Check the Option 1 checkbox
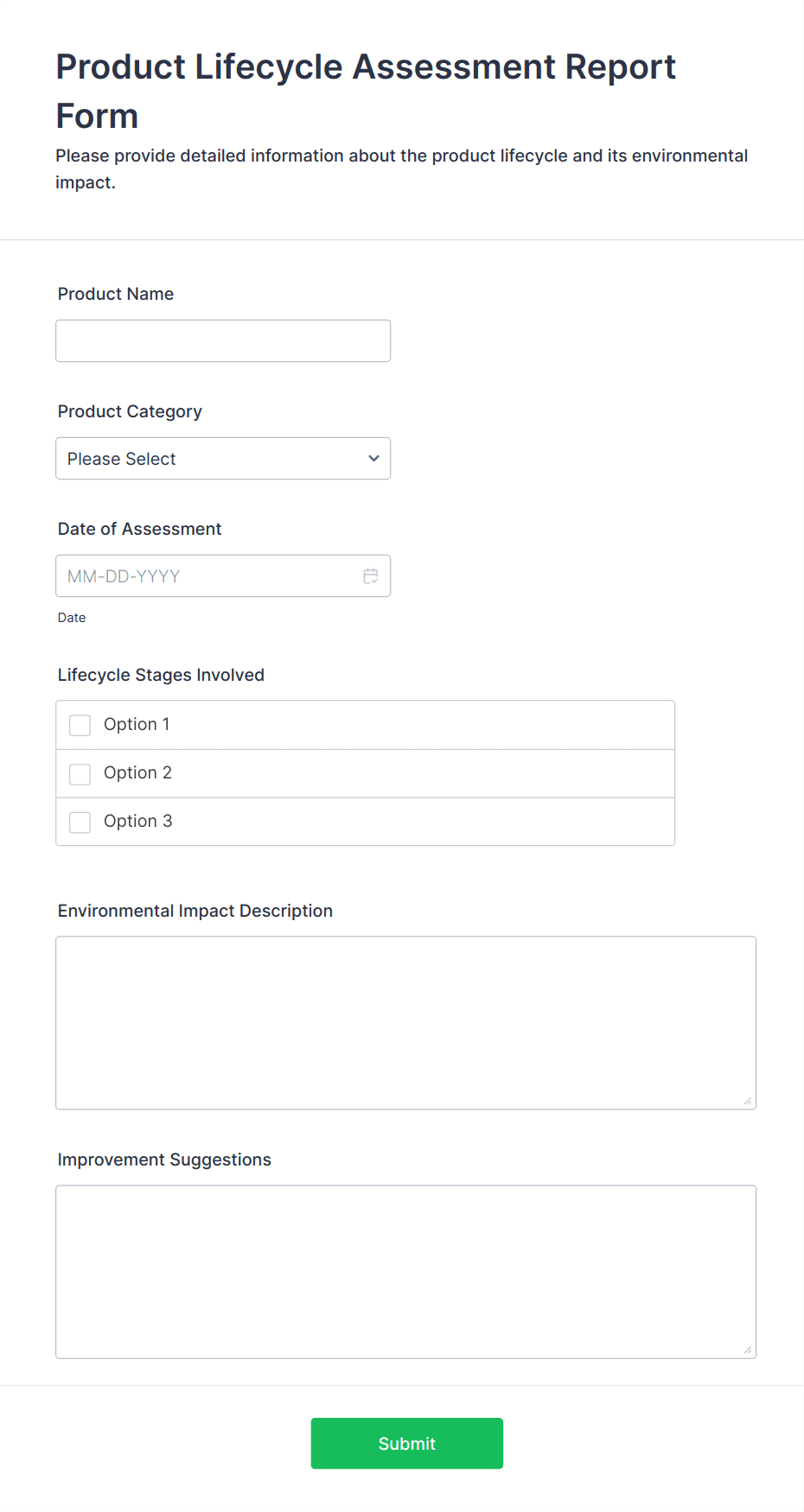The height and width of the screenshot is (1512, 804). tap(80, 725)
